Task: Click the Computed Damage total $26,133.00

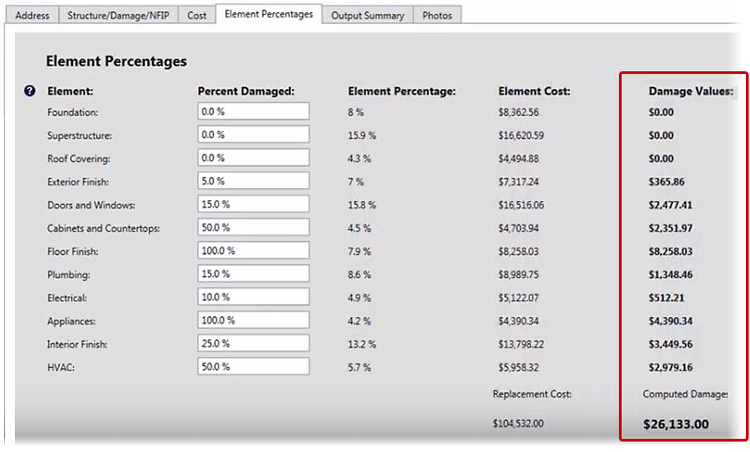Action: click(676, 424)
